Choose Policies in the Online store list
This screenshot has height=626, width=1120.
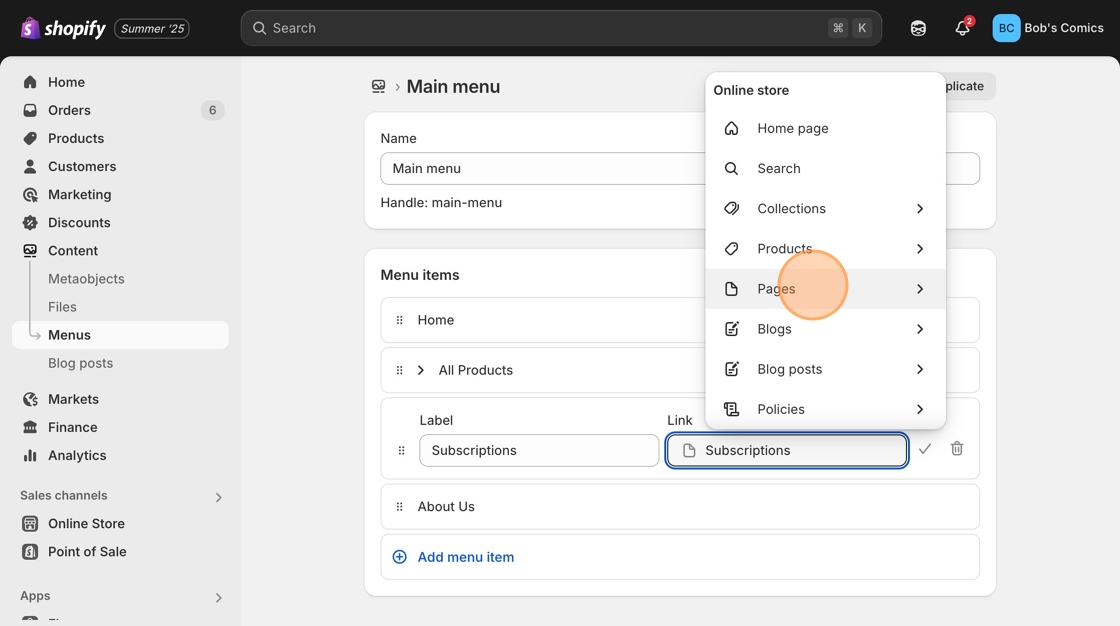(x=781, y=409)
